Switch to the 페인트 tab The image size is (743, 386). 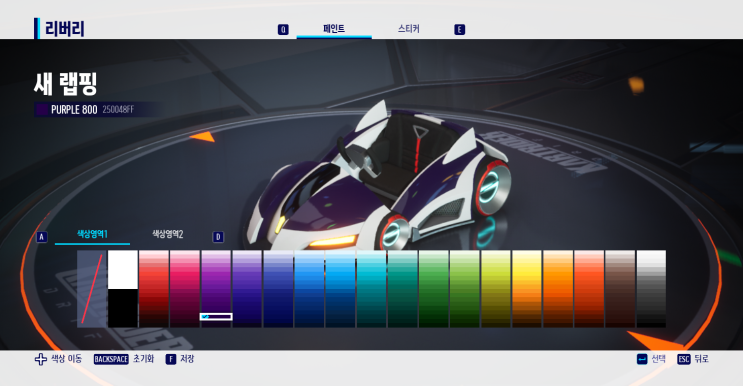pyautogui.click(x=334, y=29)
